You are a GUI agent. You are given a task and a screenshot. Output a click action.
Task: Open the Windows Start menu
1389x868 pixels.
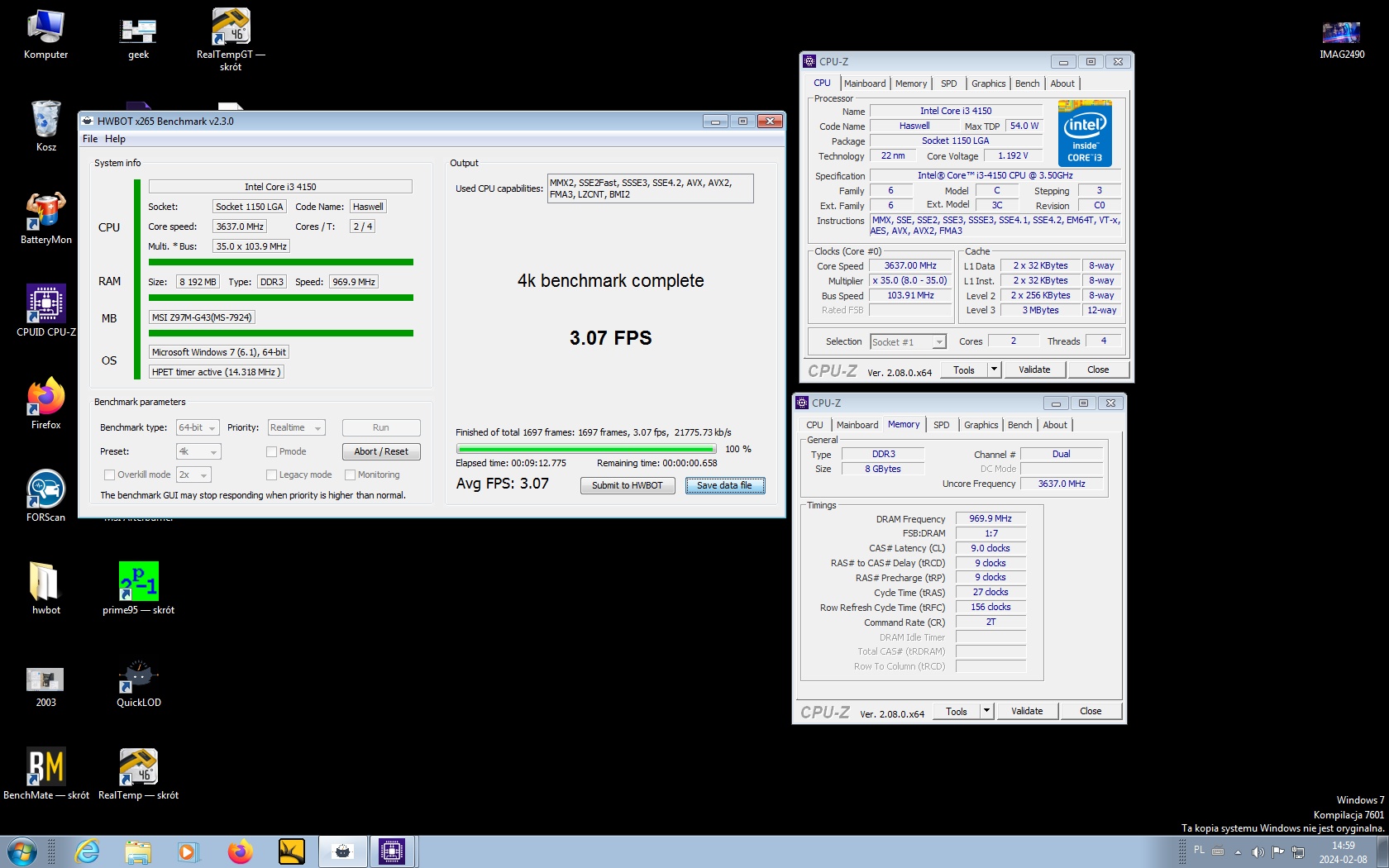tap(21, 851)
